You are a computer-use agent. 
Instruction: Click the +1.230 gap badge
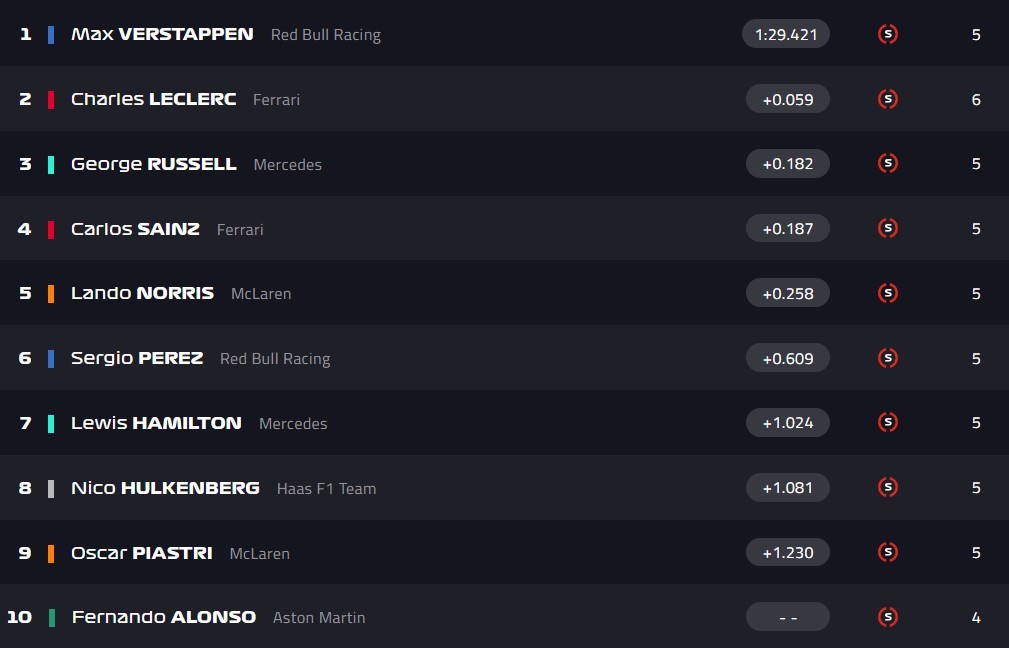[788, 552]
